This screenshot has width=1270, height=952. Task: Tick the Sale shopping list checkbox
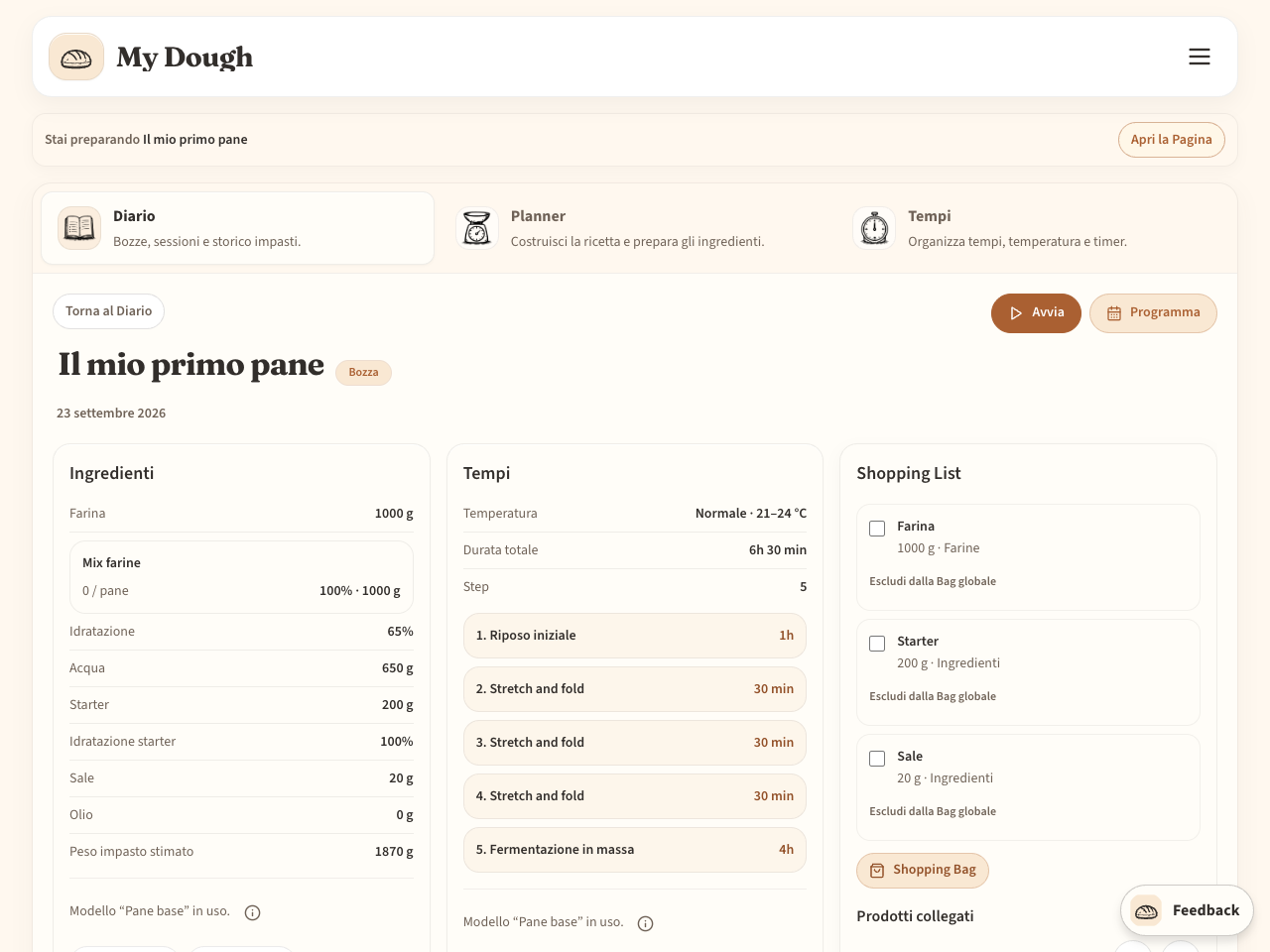877,759
